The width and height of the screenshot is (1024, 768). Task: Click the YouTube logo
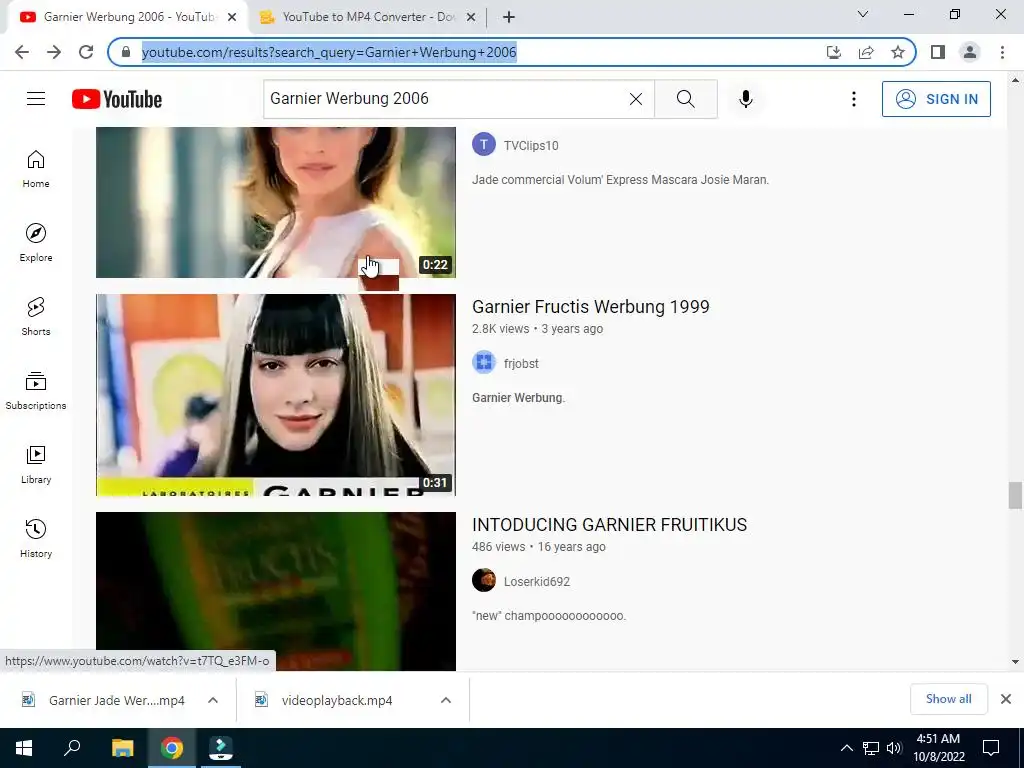[x=117, y=99]
